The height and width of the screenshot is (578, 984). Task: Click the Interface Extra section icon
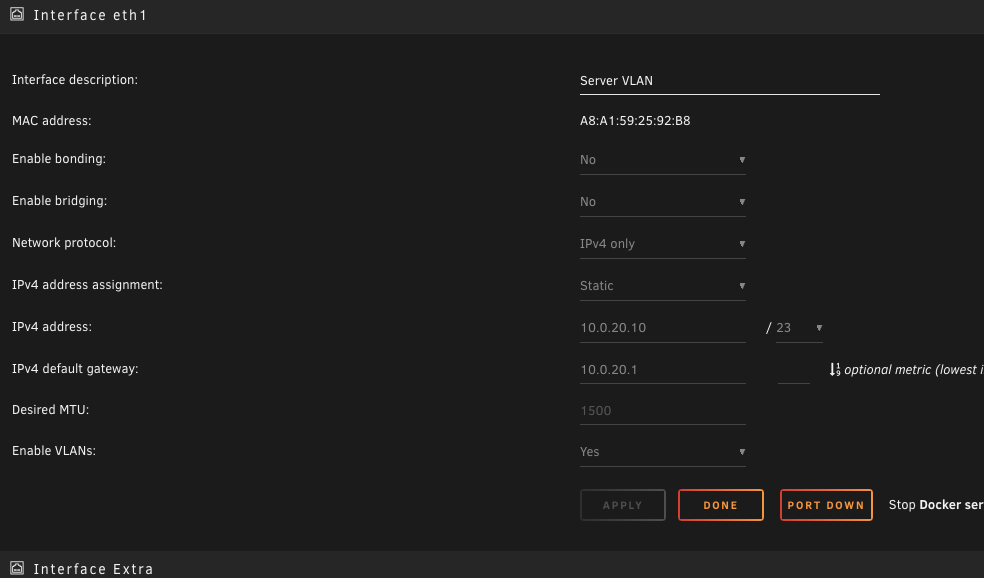click(17, 568)
